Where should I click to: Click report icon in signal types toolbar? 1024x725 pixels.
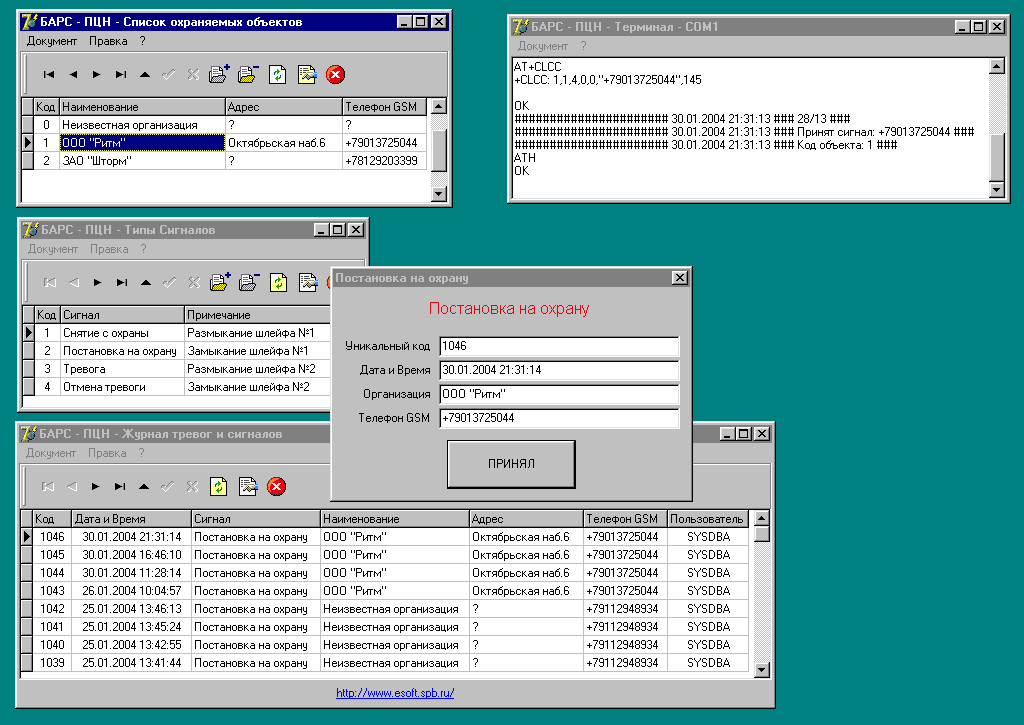(308, 282)
